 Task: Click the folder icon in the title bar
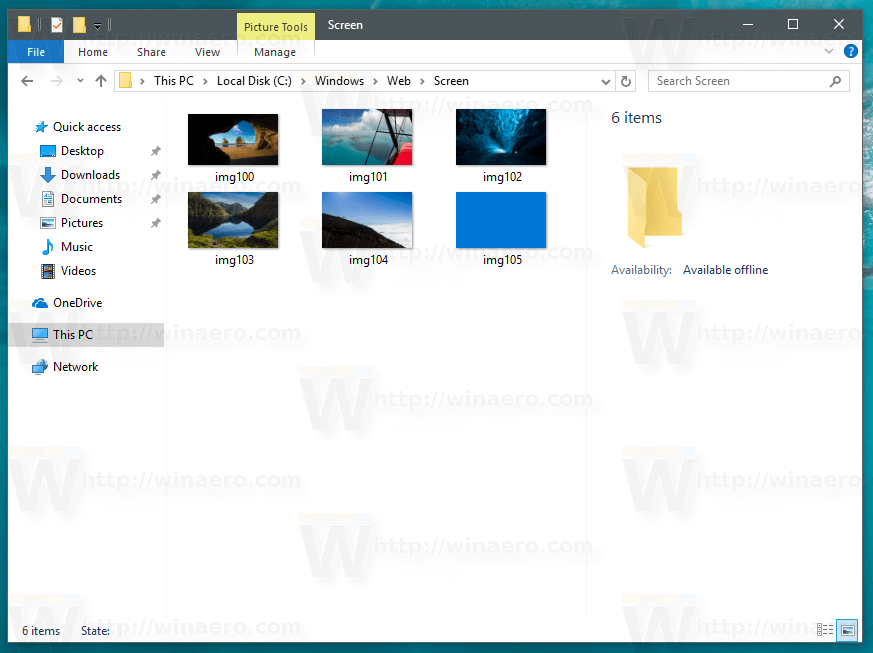click(x=24, y=24)
